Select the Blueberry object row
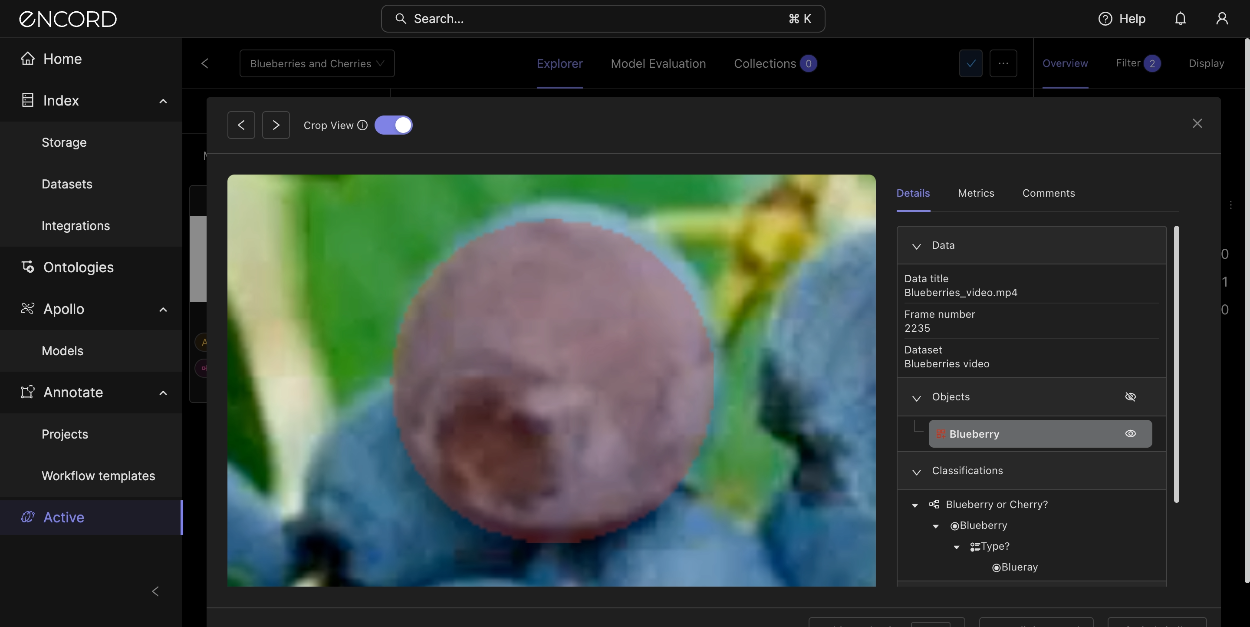1250x627 pixels. click(x=1040, y=434)
